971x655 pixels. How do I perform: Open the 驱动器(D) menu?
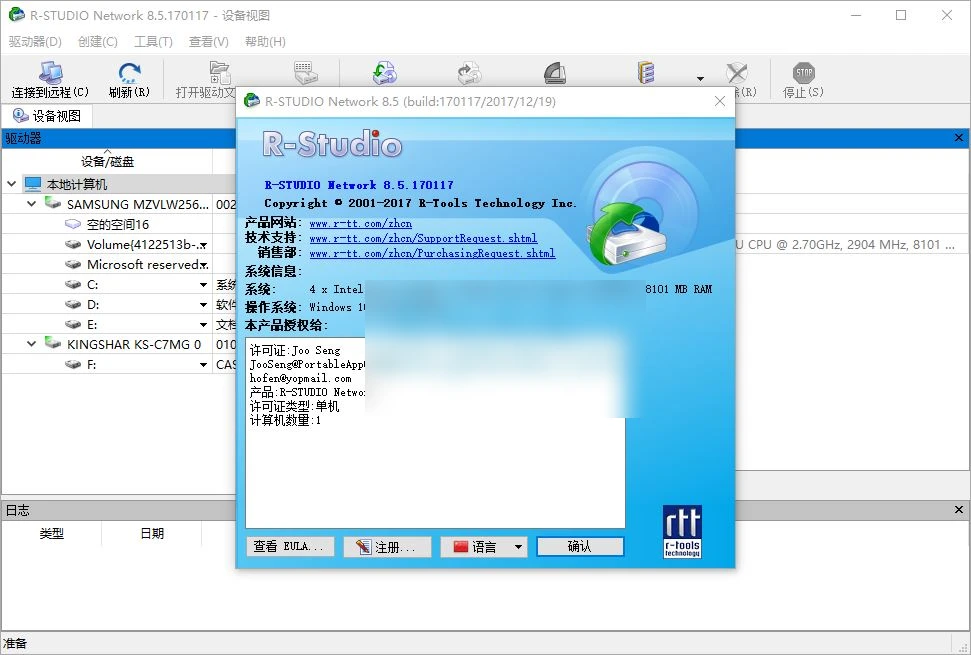(x=33, y=41)
